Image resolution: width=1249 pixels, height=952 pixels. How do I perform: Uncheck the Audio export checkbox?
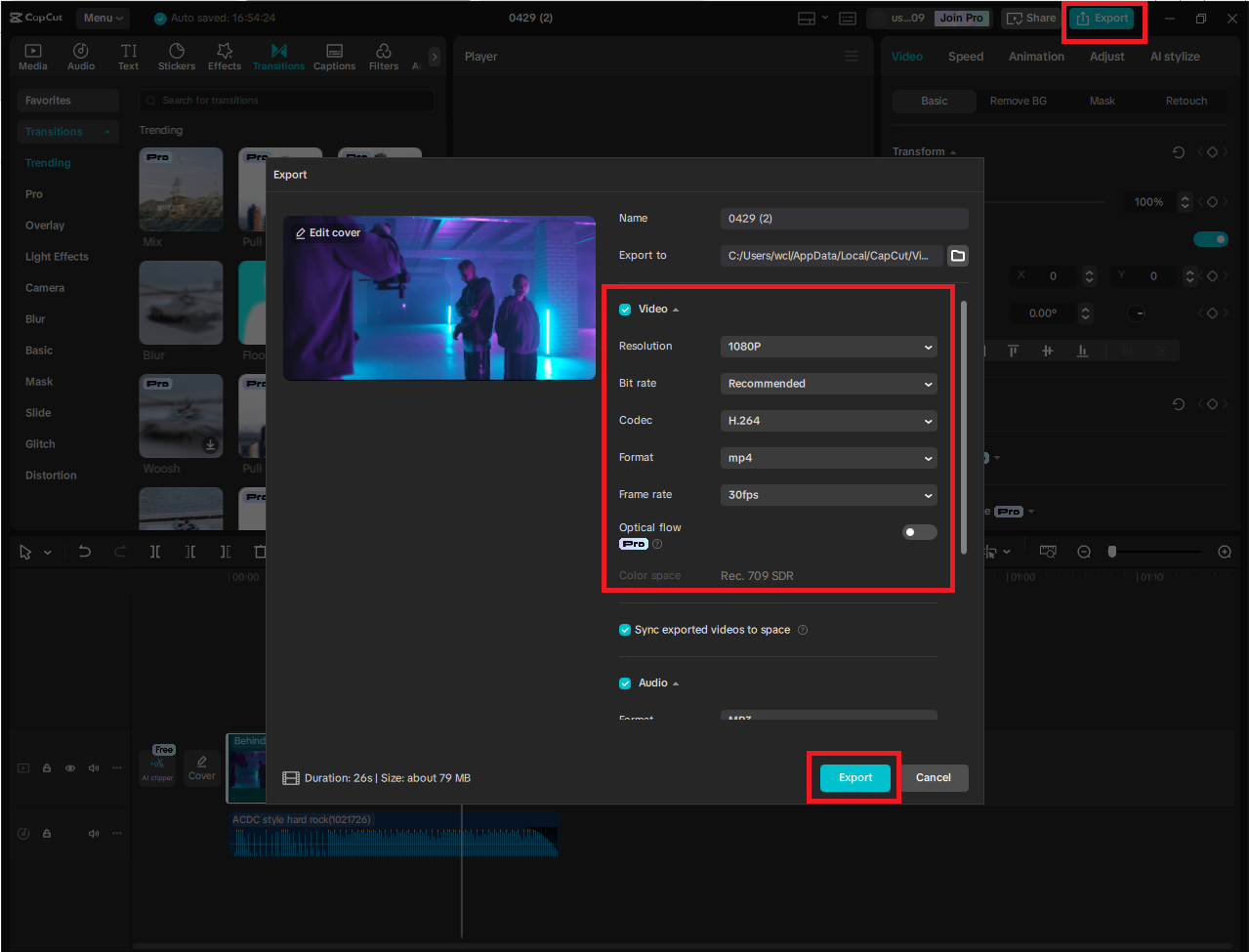(x=625, y=683)
